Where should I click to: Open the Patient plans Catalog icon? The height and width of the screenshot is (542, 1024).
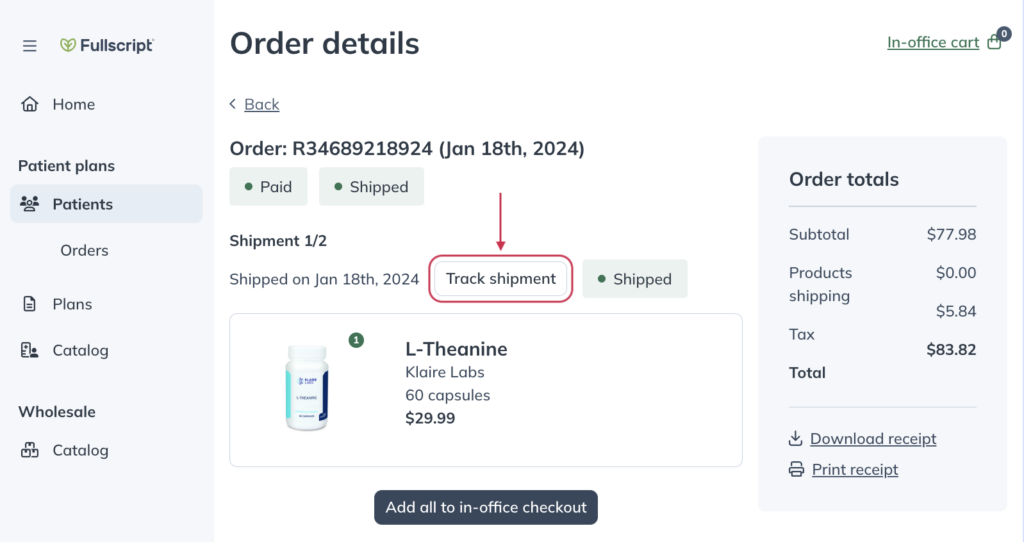(29, 350)
